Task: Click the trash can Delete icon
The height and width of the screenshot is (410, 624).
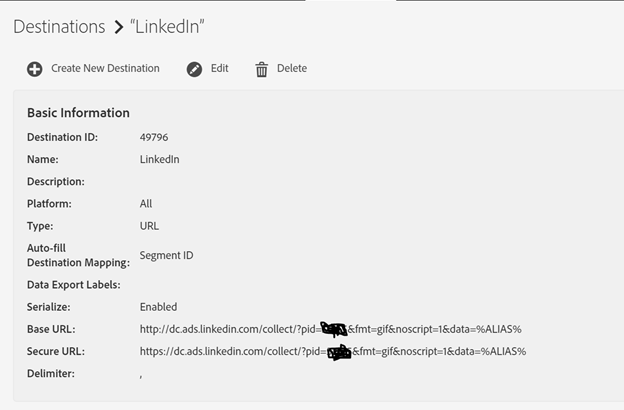Action: [x=262, y=69]
